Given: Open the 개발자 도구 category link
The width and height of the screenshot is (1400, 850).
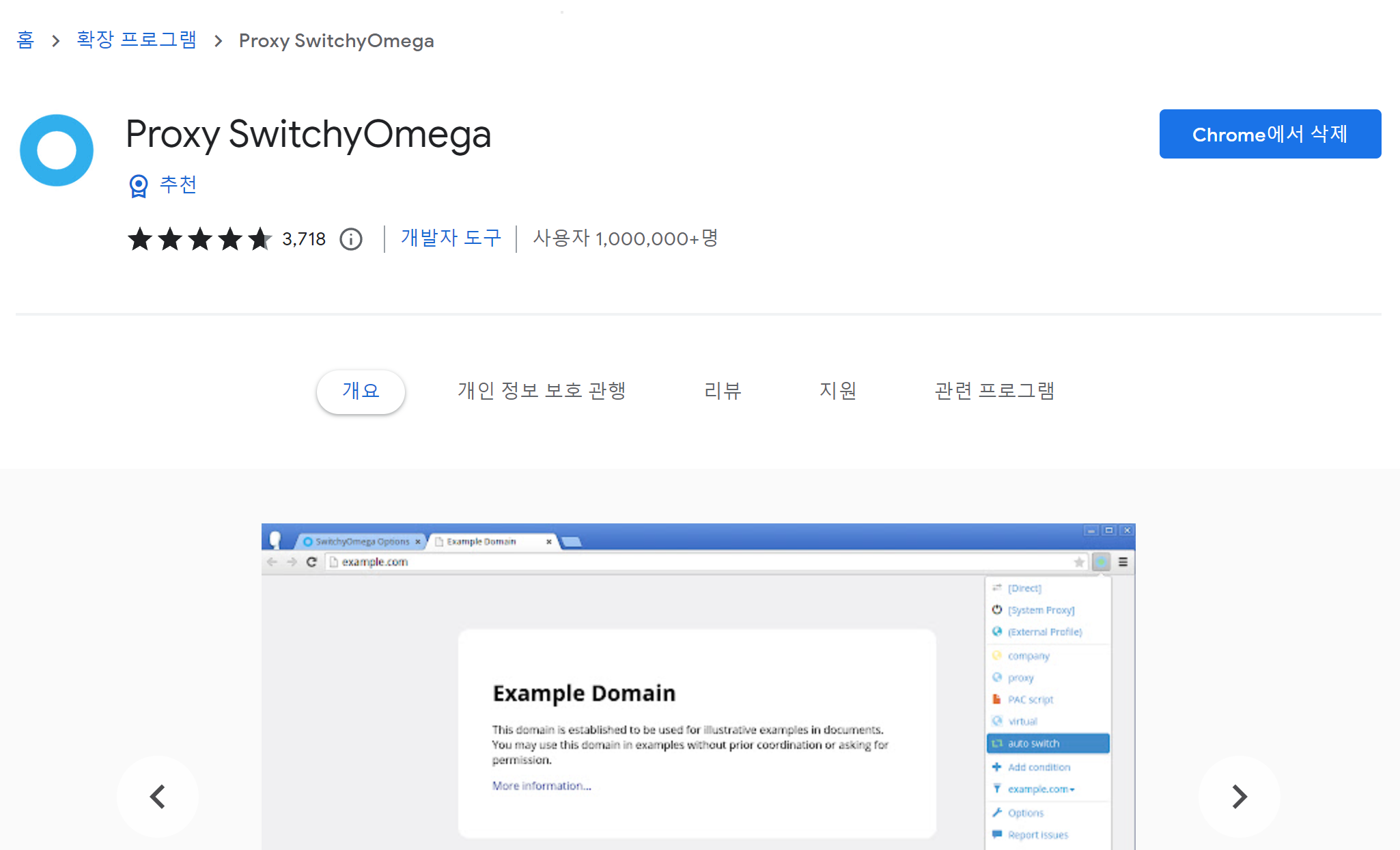Looking at the screenshot, I should [451, 238].
